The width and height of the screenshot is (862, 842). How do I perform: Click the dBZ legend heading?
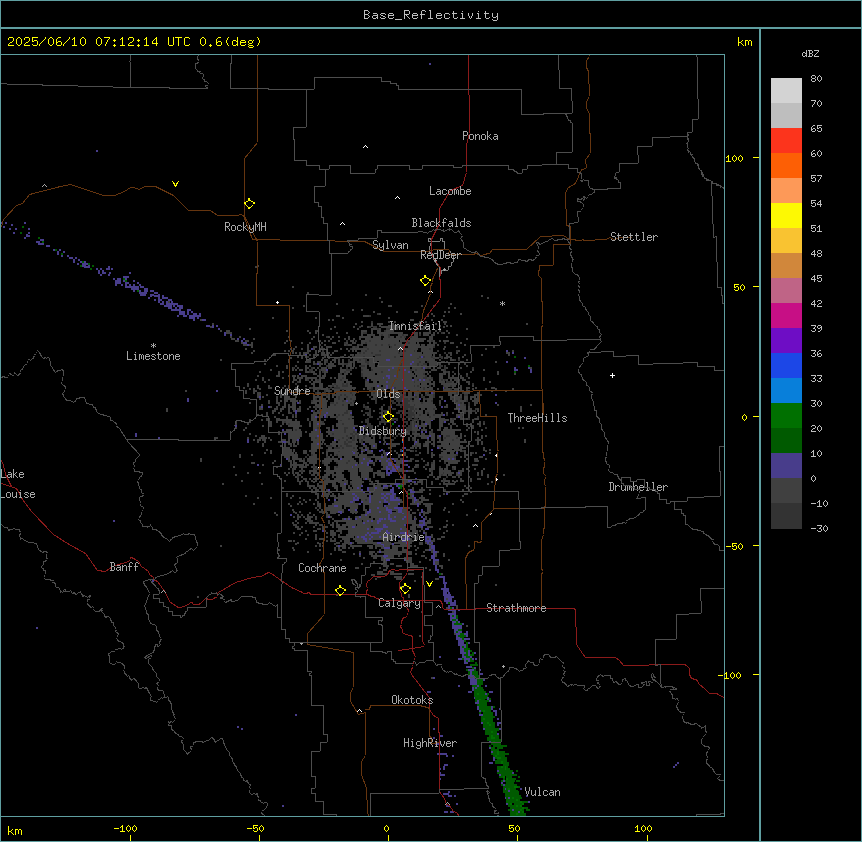pyautogui.click(x=810, y=53)
